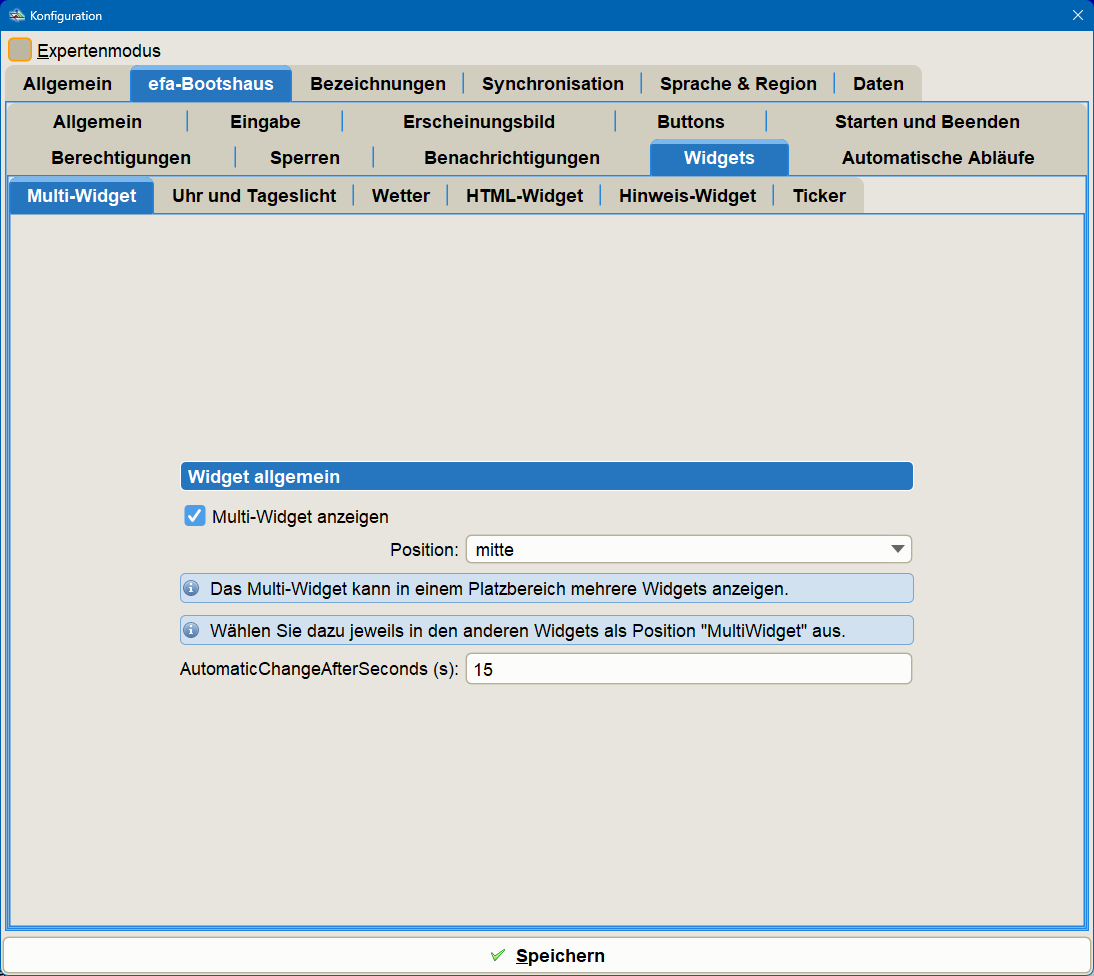Click the arrow on the Position dropdown
This screenshot has height=976, width=1094.
click(898, 549)
